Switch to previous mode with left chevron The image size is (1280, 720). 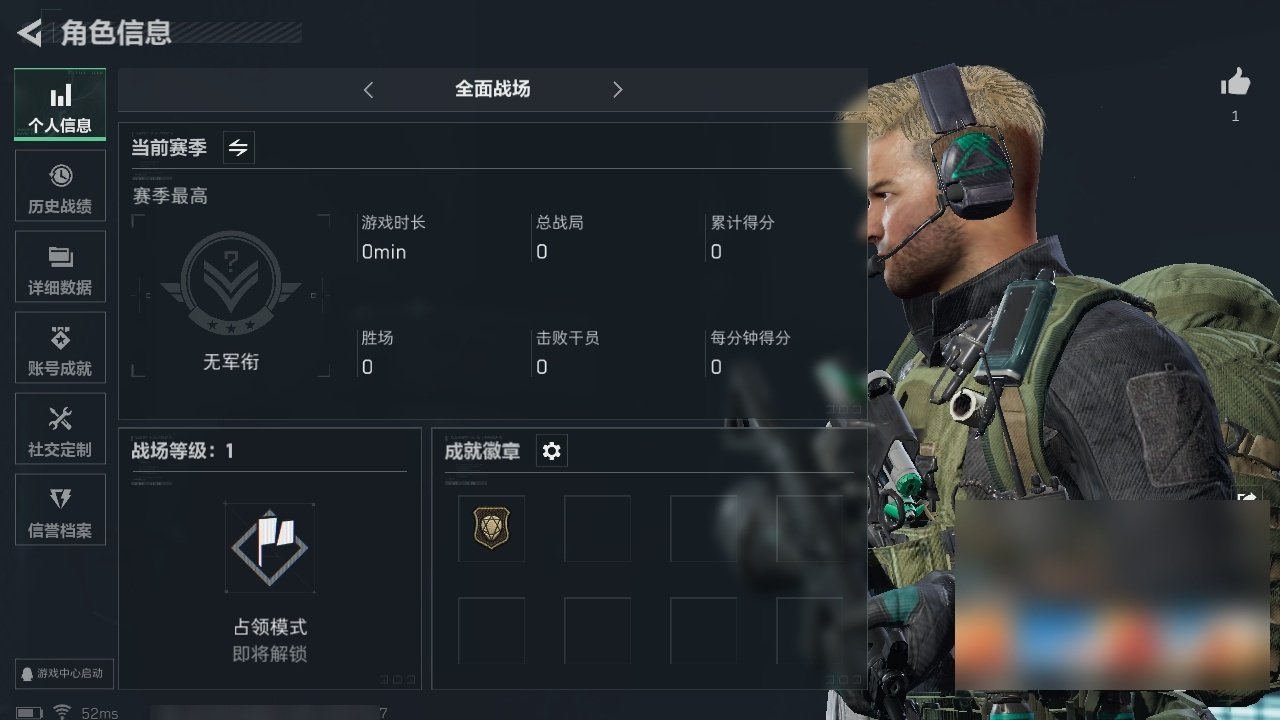click(x=368, y=90)
